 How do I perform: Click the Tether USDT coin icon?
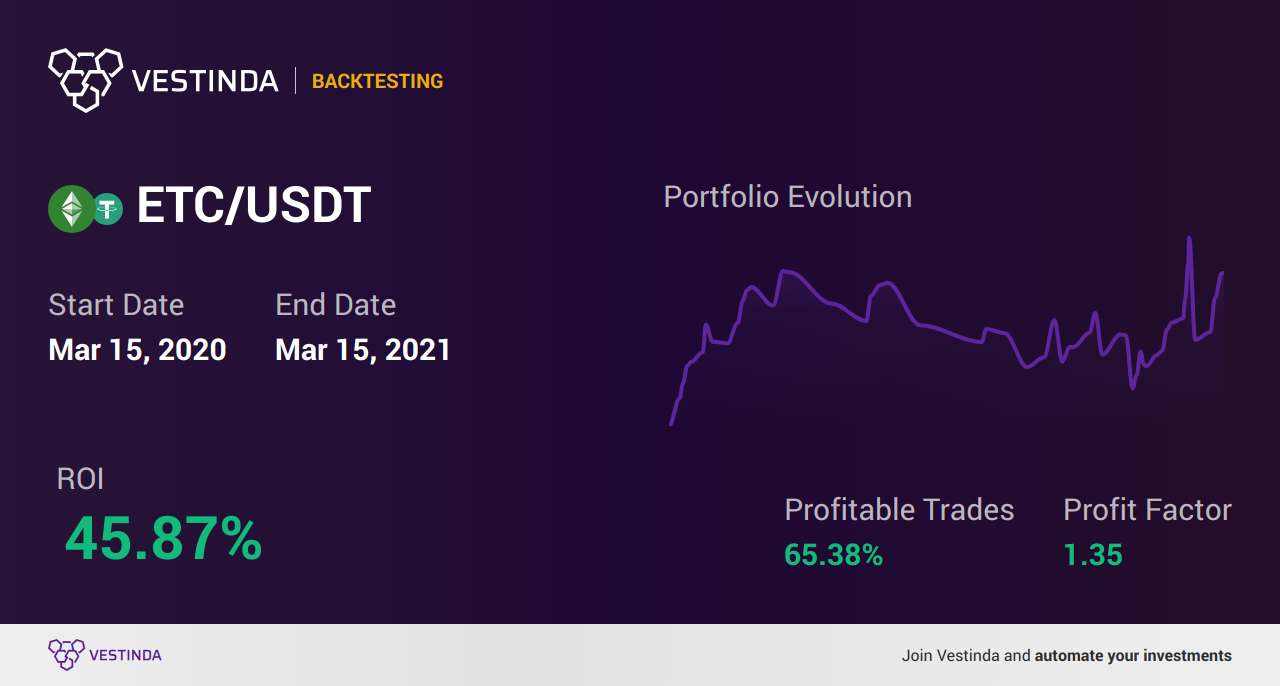(107, 209)
